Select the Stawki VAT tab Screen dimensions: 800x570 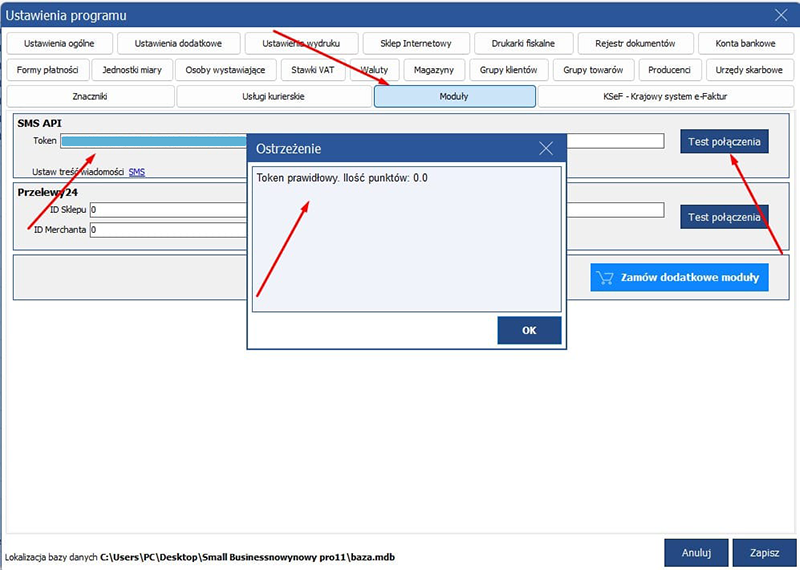(313, 70)
